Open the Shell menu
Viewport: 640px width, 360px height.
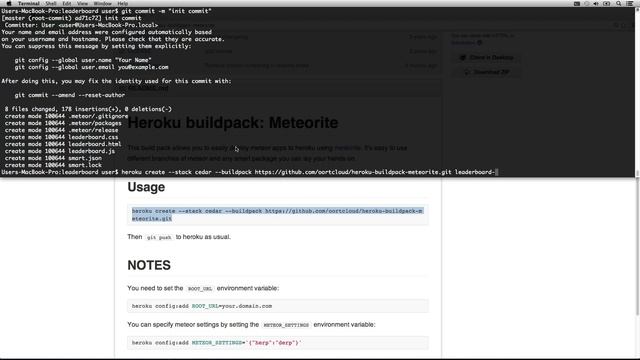[x=51, y=3]
